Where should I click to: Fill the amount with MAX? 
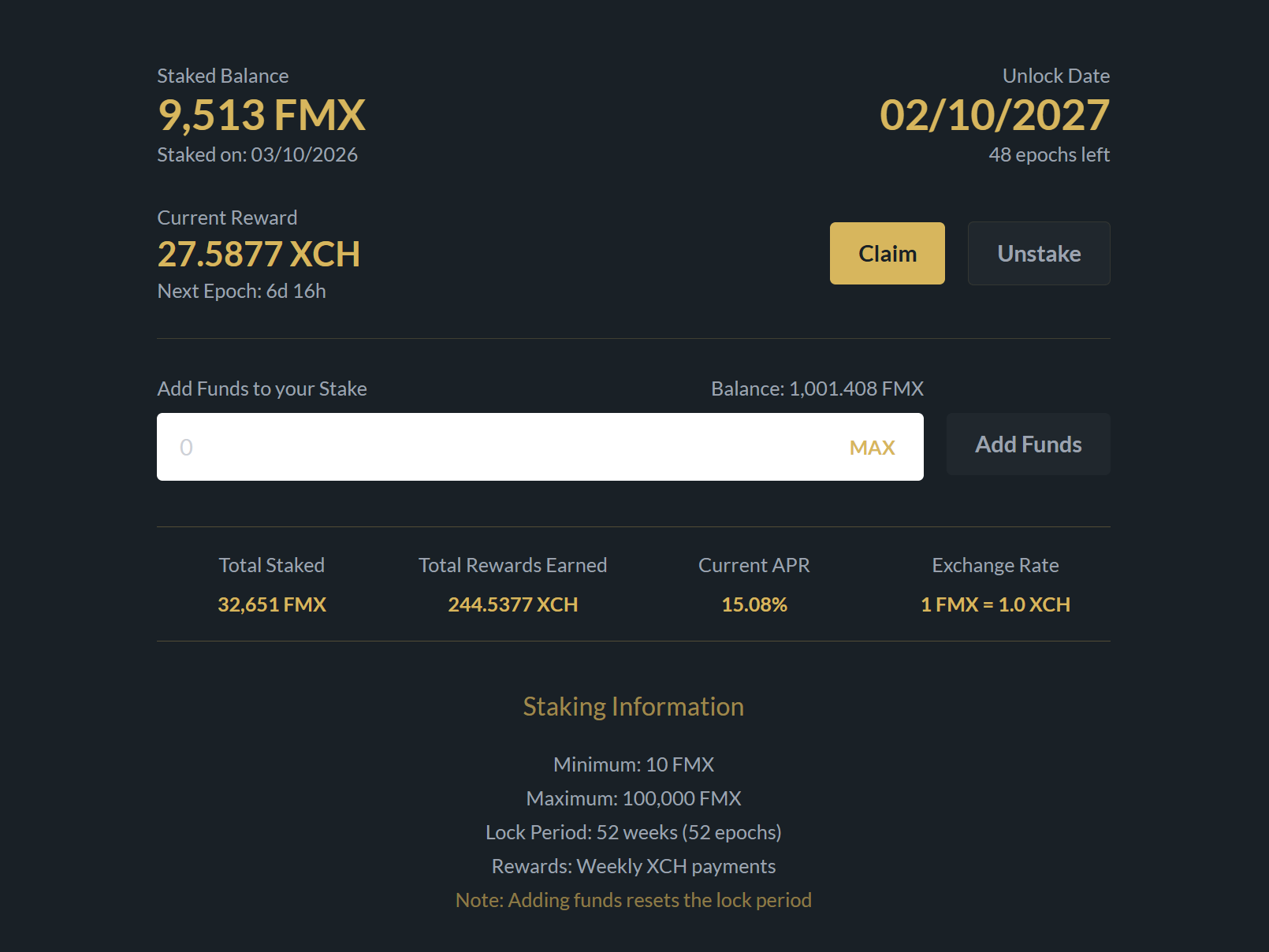click(x=872, y=448)
